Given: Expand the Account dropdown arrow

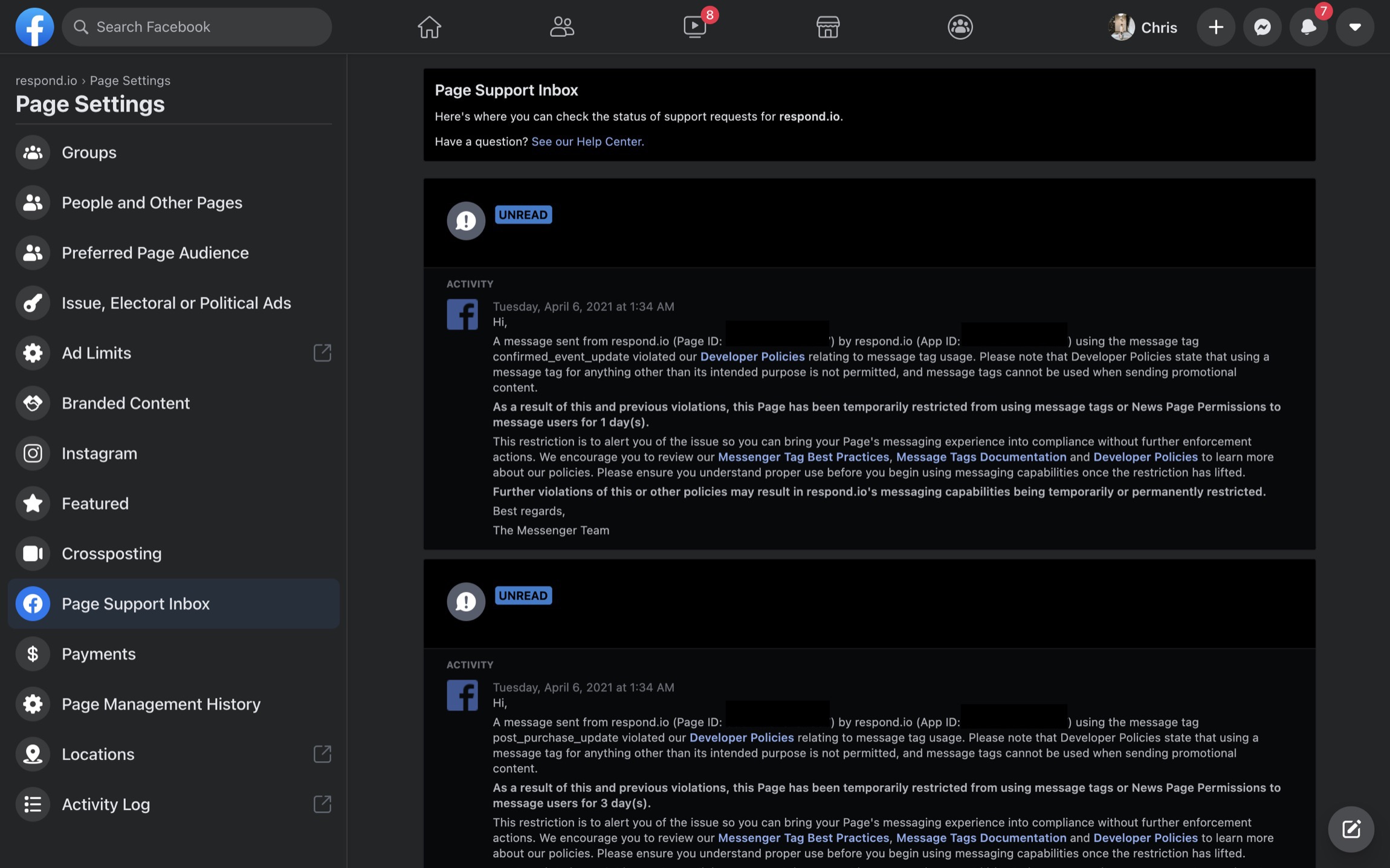Looking at the screenshot, I should (x=1355, y=27).
